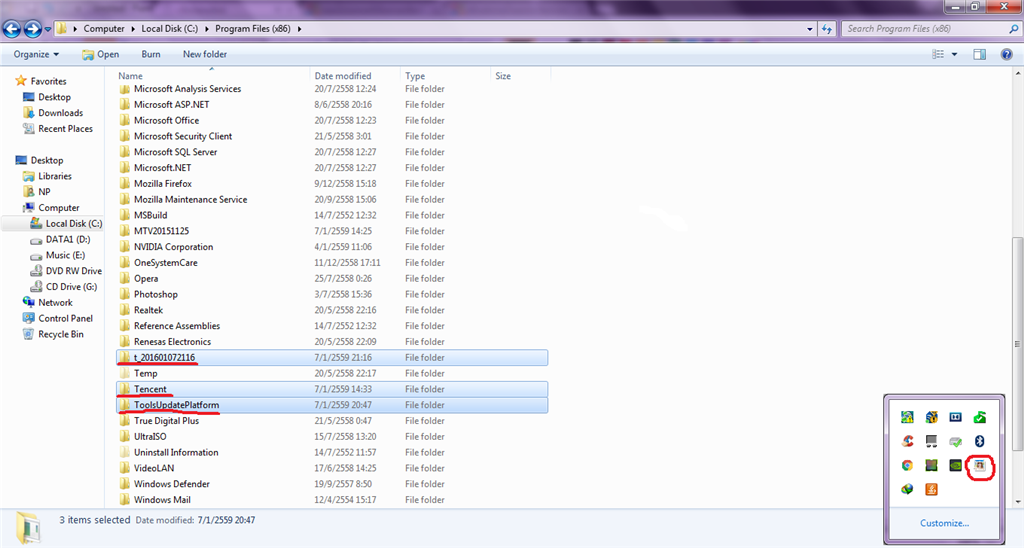Click the printer with green check tray icon
The height and width of the screenshot is (548, 1024).
955,442
